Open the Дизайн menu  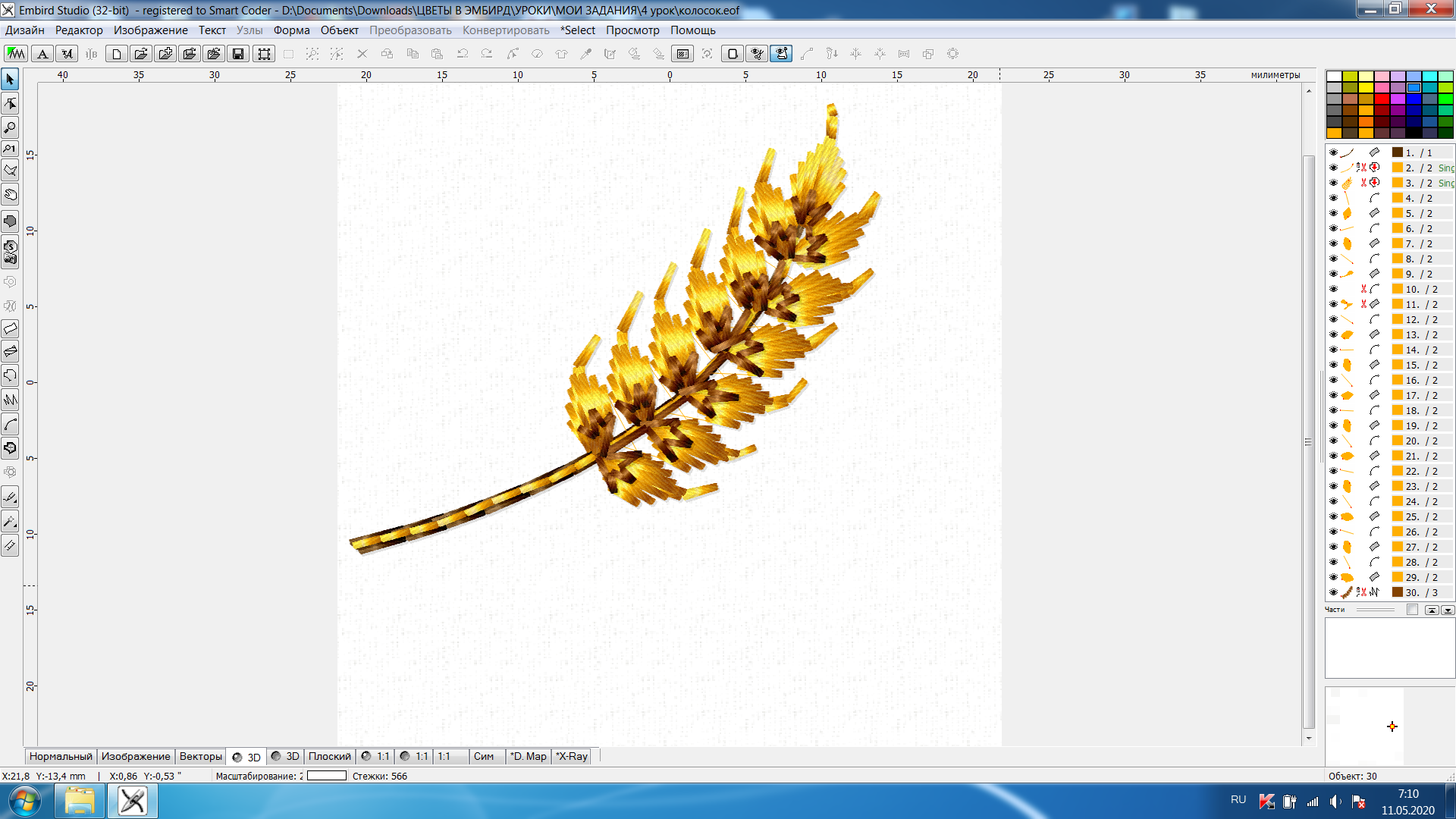pos(24,30)
